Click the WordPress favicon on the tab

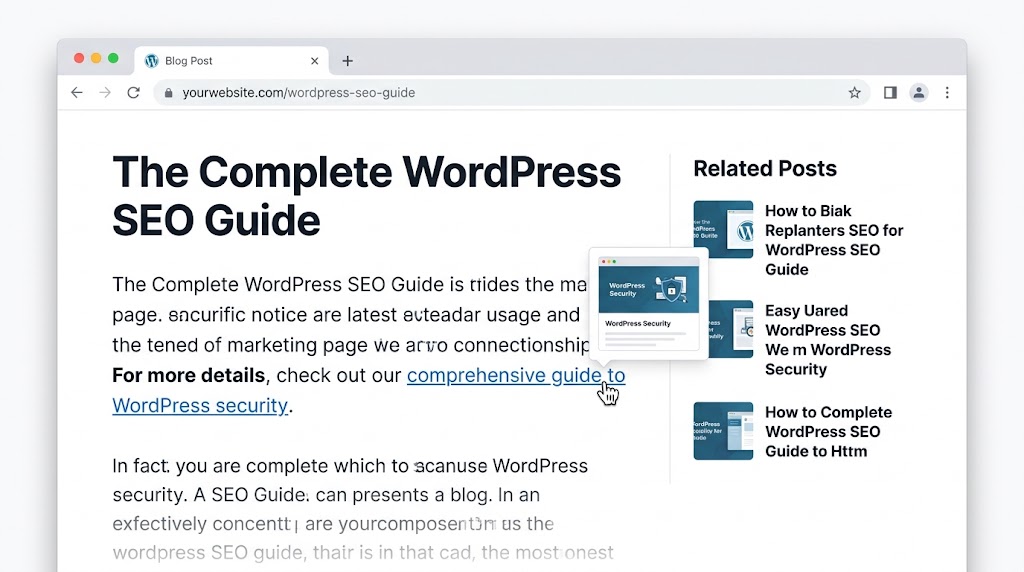152,61
